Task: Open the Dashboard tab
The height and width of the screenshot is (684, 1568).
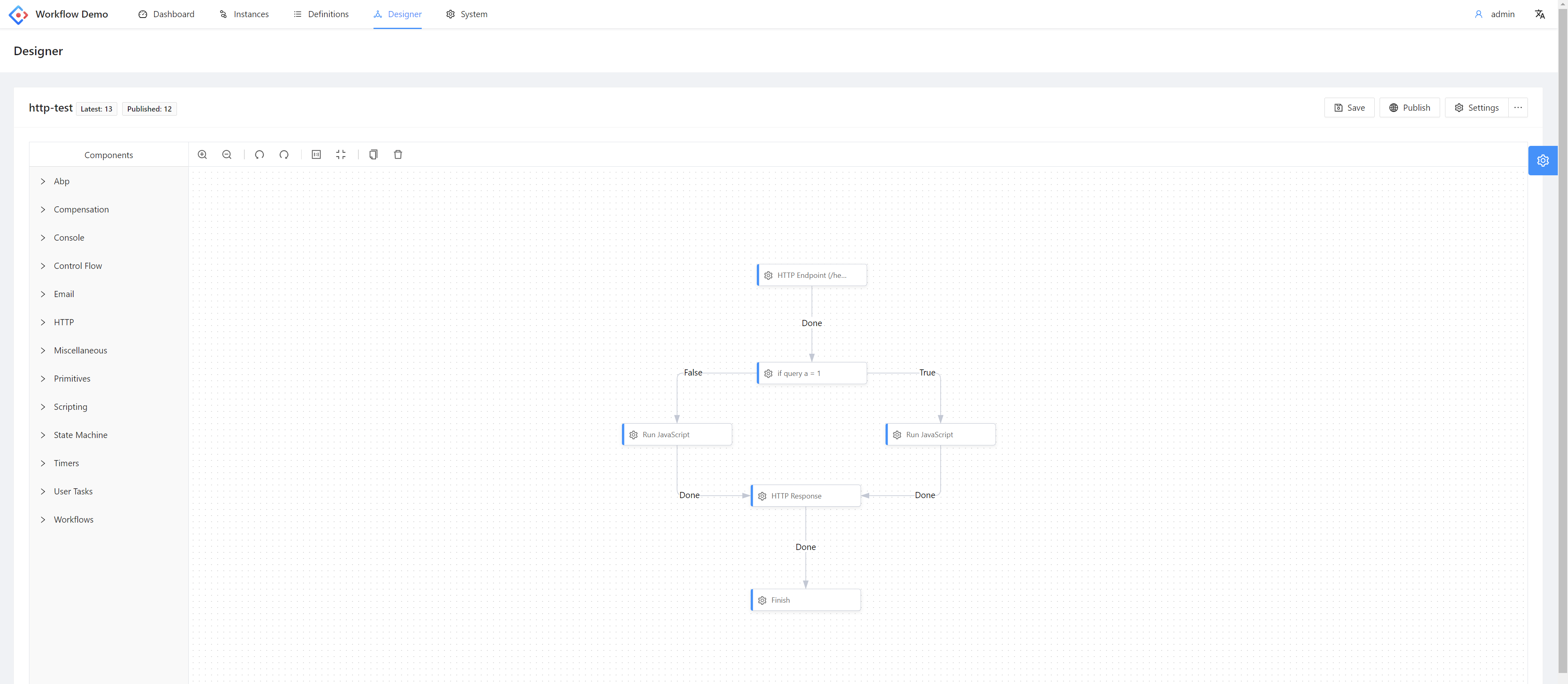Action: pyautogui.click(x=166, y=14)
